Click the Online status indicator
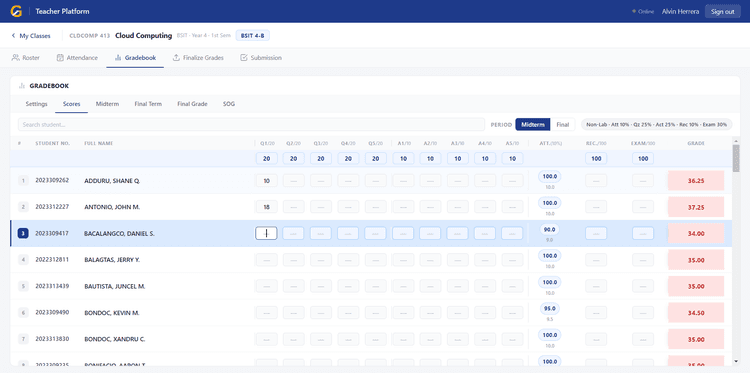Viewport: 750px width, 373px height. (643, 11)
